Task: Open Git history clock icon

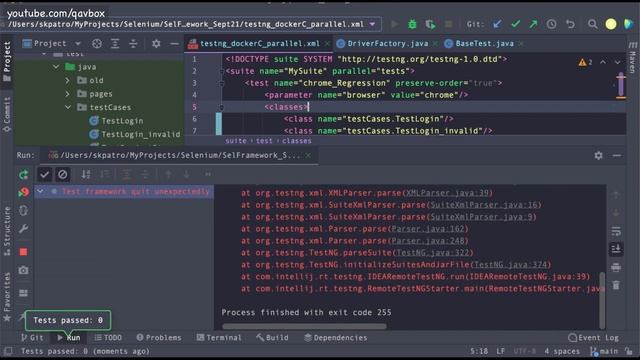Action: 551,24
